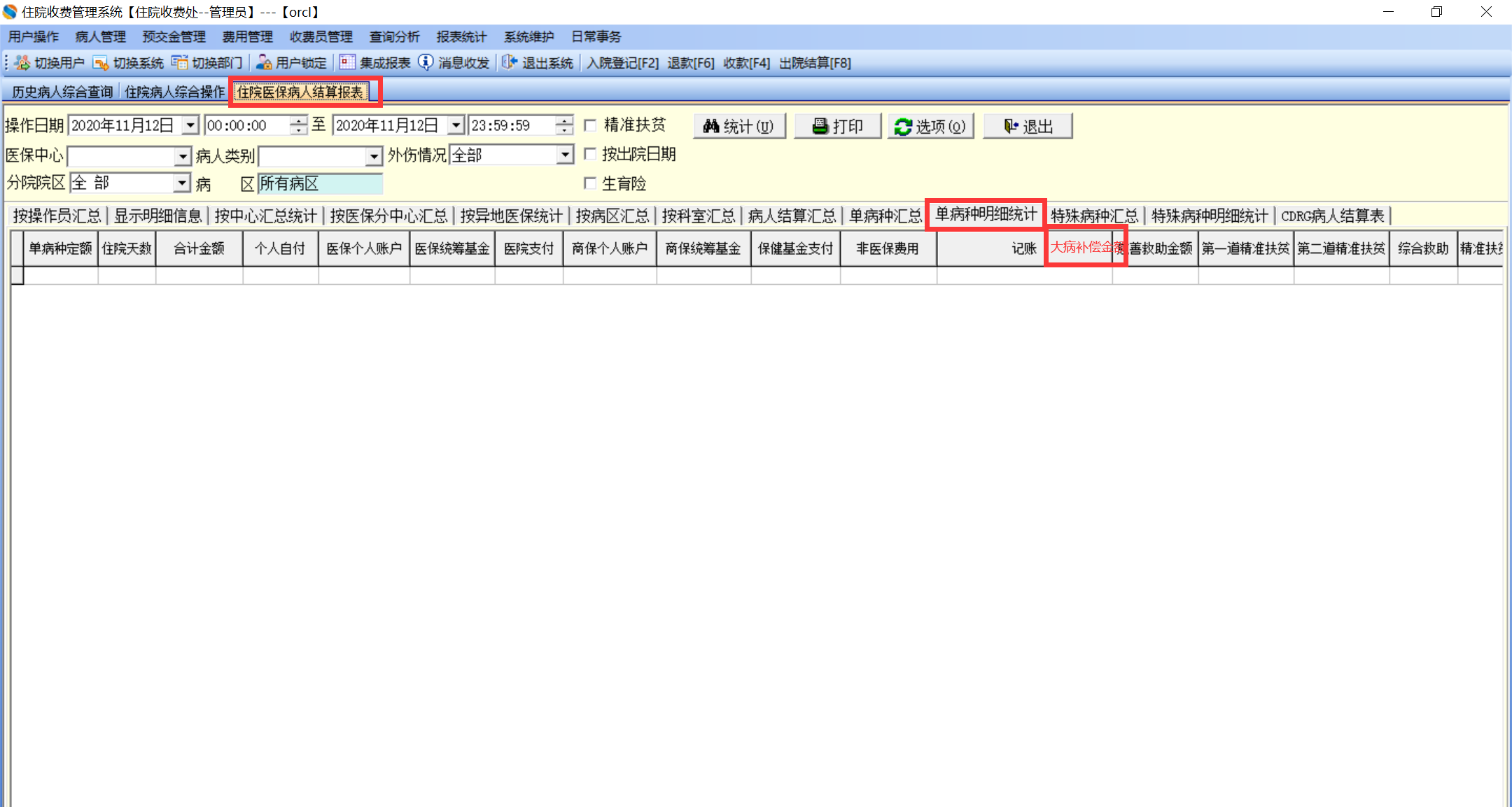The width and height of the screenshot is (1512, 807).
Task: Expand the 医保中心 dropdown
Action: 183,156
